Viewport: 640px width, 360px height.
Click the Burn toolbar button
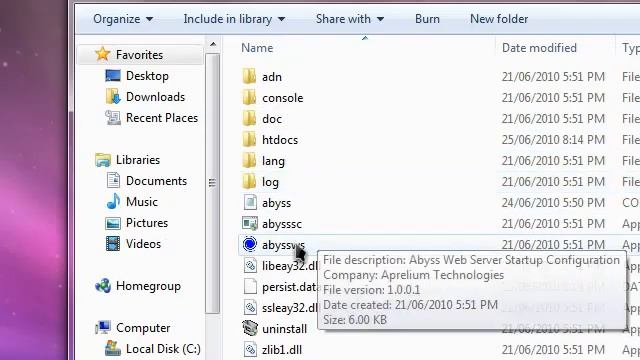[427, 19]
